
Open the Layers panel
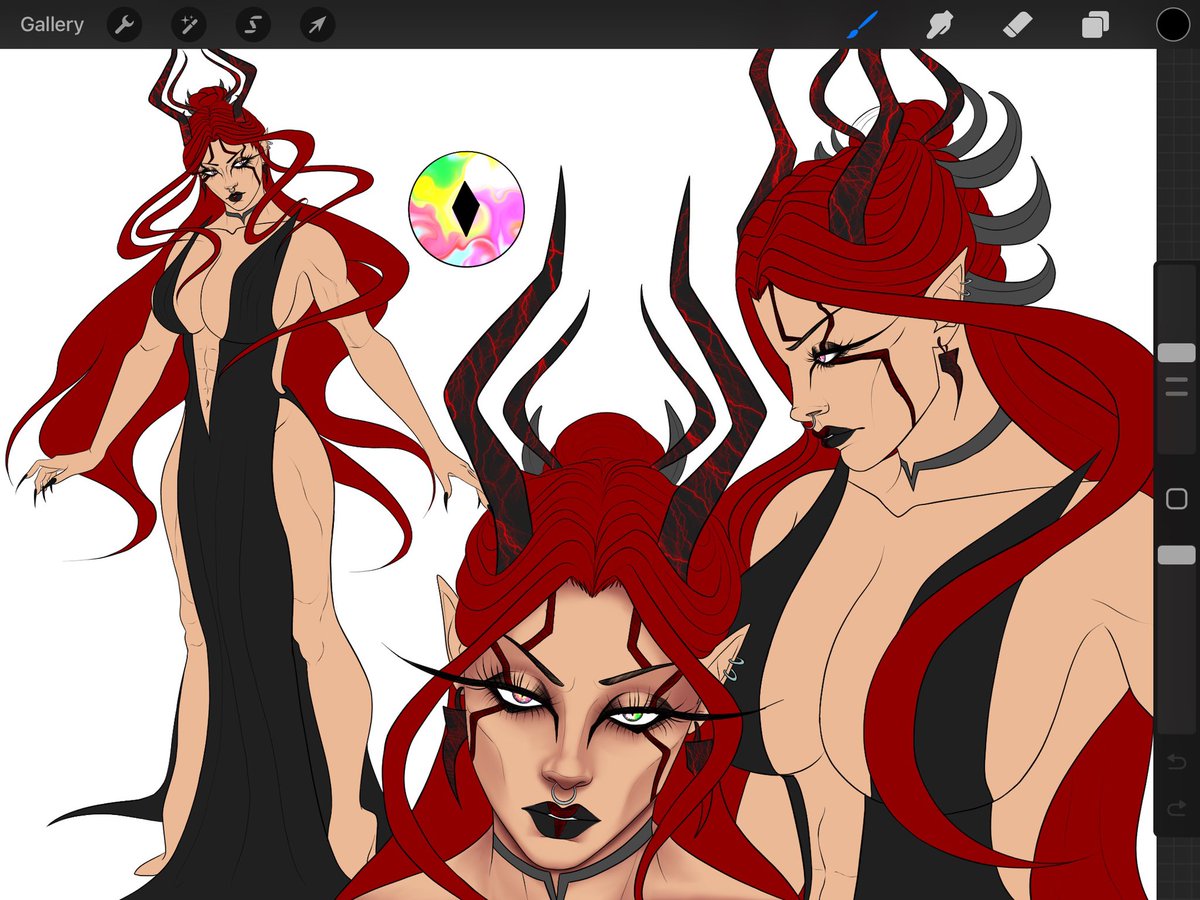(x=1095, y=24)
